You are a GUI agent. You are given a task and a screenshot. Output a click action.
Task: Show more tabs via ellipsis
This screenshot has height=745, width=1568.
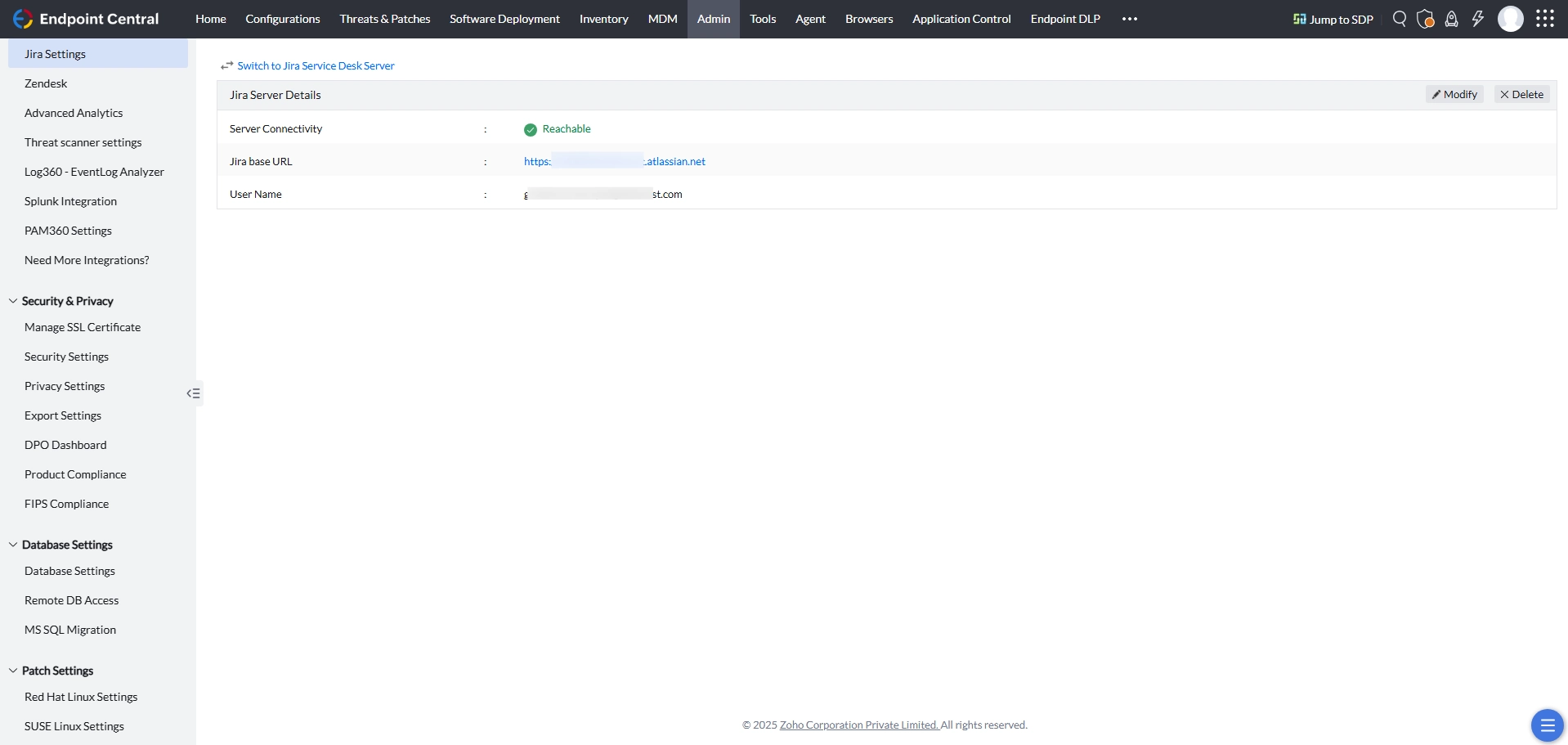point(1130,19)
